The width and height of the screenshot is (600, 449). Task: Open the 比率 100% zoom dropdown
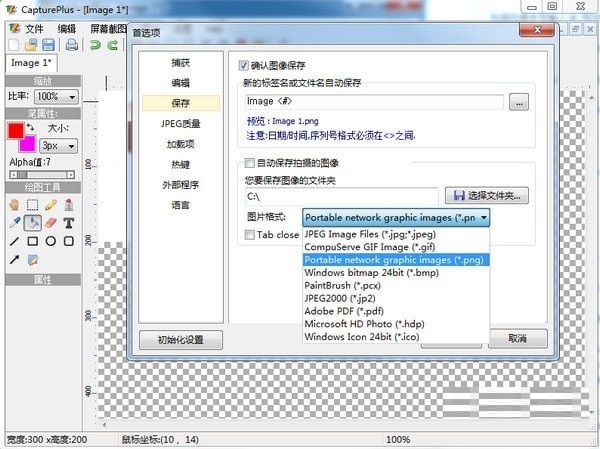coord(57,96)
